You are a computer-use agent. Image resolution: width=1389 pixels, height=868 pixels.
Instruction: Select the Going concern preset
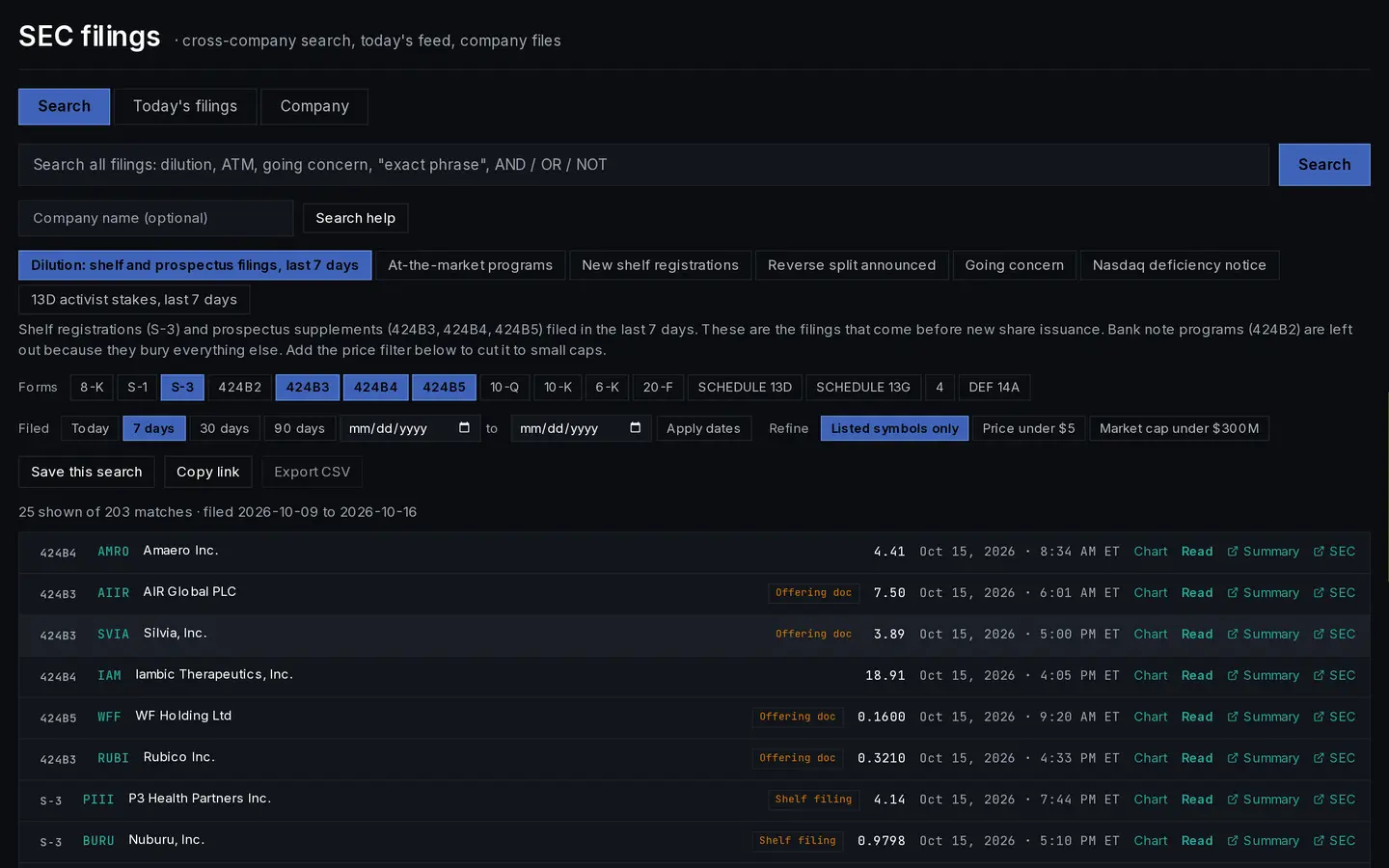(x=1015, y=265)
